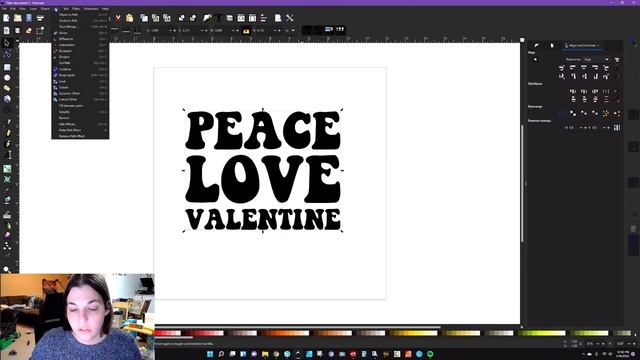Click the New document icon
The height and width of the screenshot is (360, 640).
click(x=7, y=18)
